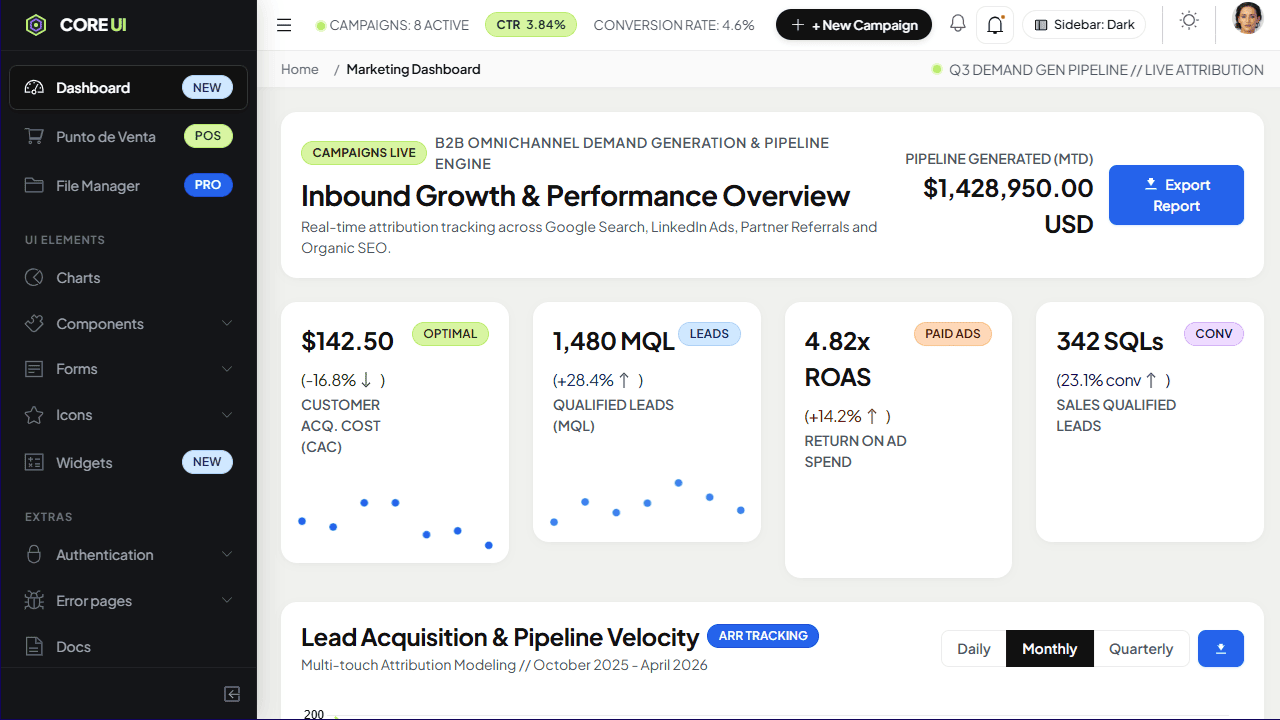The image size is (1280, 720).
Task: Click the Components puzzle icon
Action: pos(34,324)
